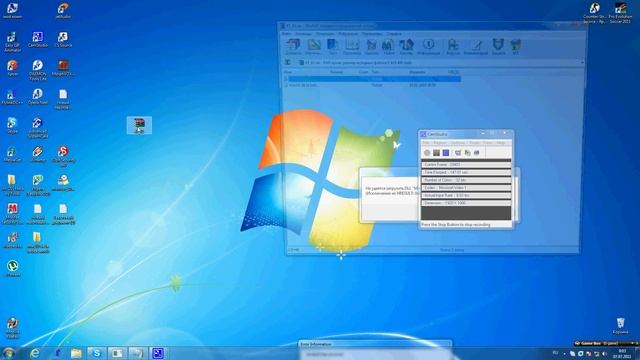Click the Add button in WinRAR toolbar
Screen dimensions: 640x360
(x=293, y=47)
